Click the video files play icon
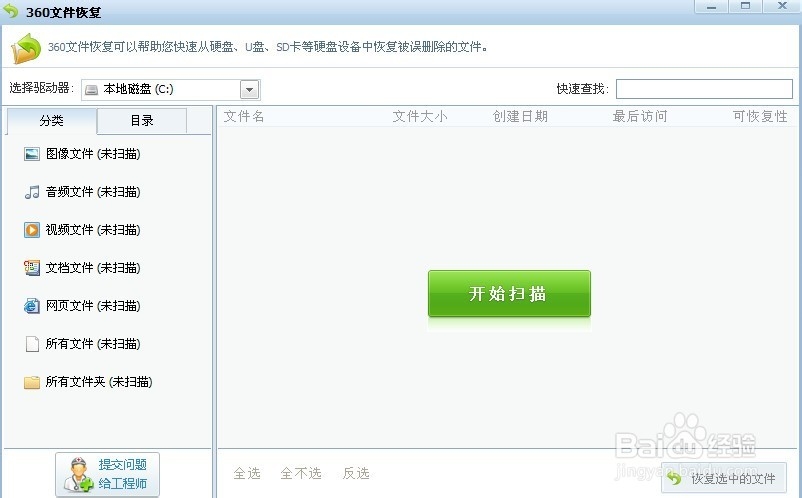802x498 pixels. (32, 230)
